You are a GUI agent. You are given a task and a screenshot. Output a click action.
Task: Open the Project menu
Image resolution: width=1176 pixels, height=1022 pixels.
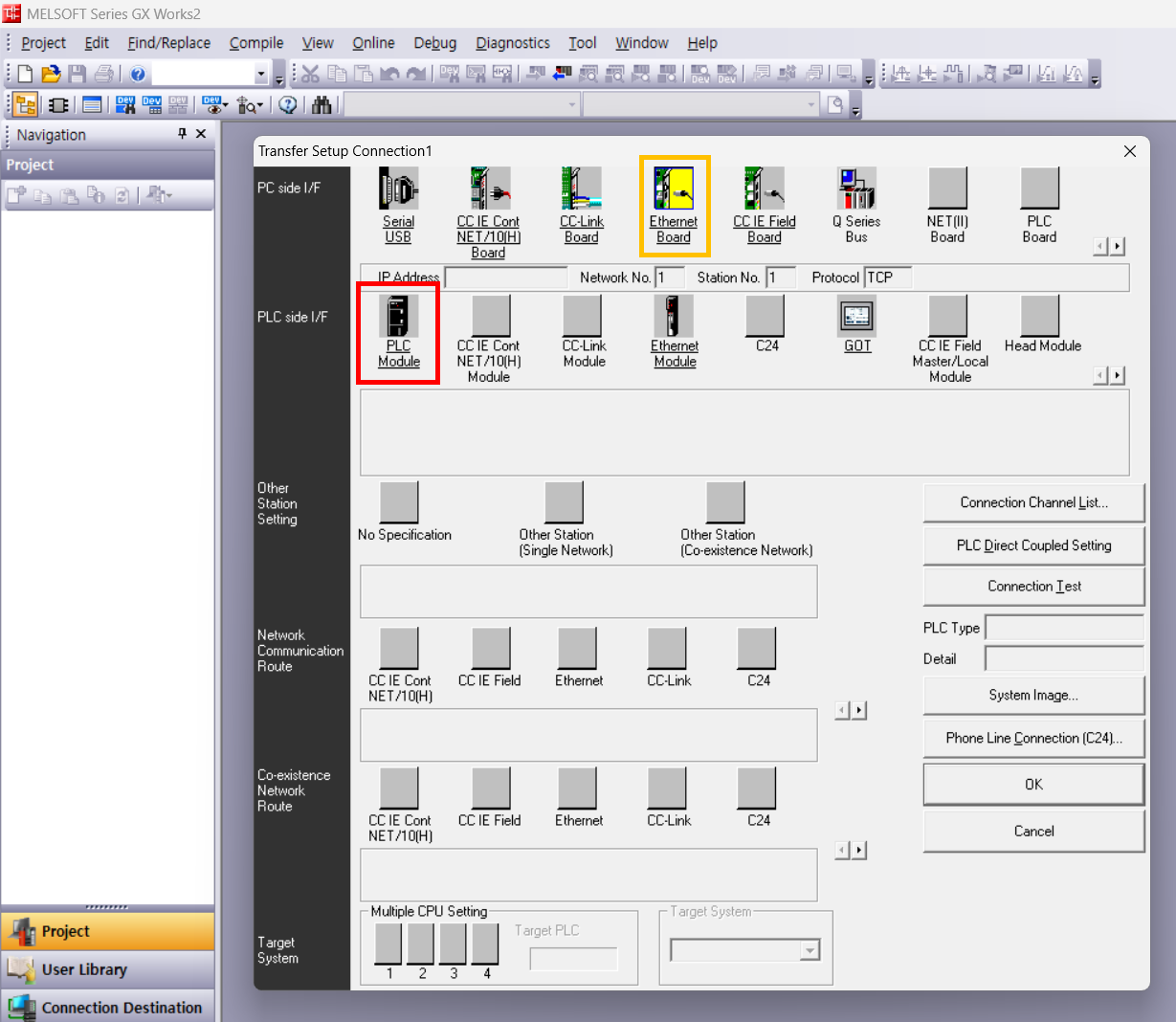(43, 43)
